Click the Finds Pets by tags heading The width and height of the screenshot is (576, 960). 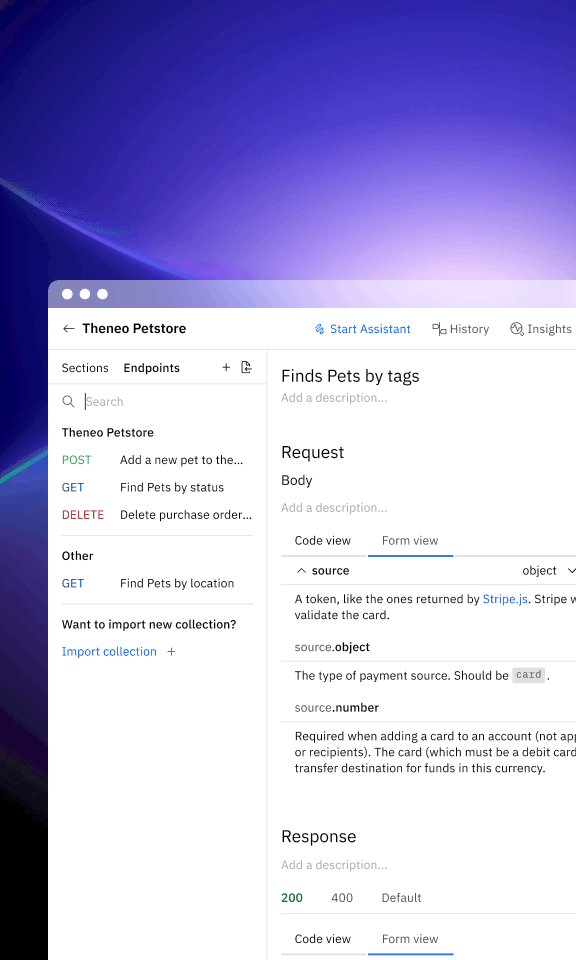coord(350,376)
